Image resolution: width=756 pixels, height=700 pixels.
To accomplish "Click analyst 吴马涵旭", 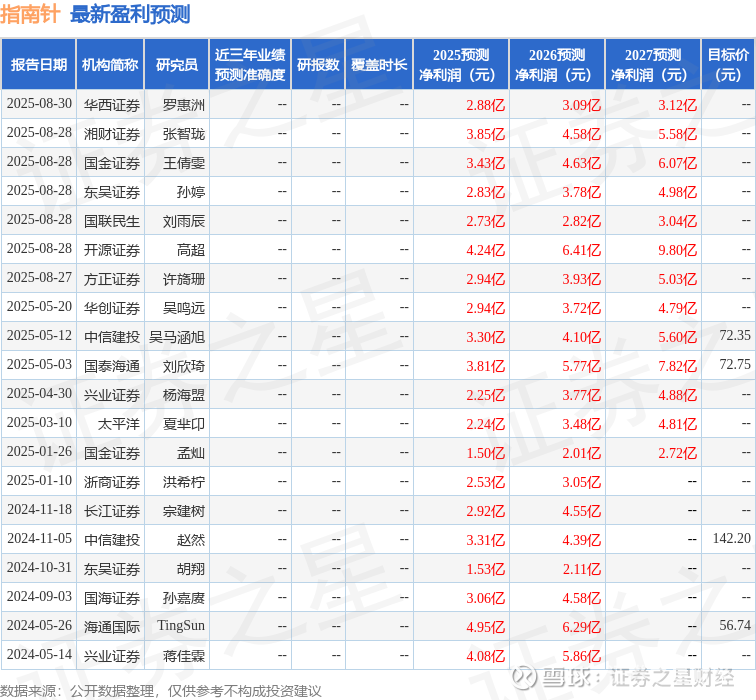I will tap(177, 337).
